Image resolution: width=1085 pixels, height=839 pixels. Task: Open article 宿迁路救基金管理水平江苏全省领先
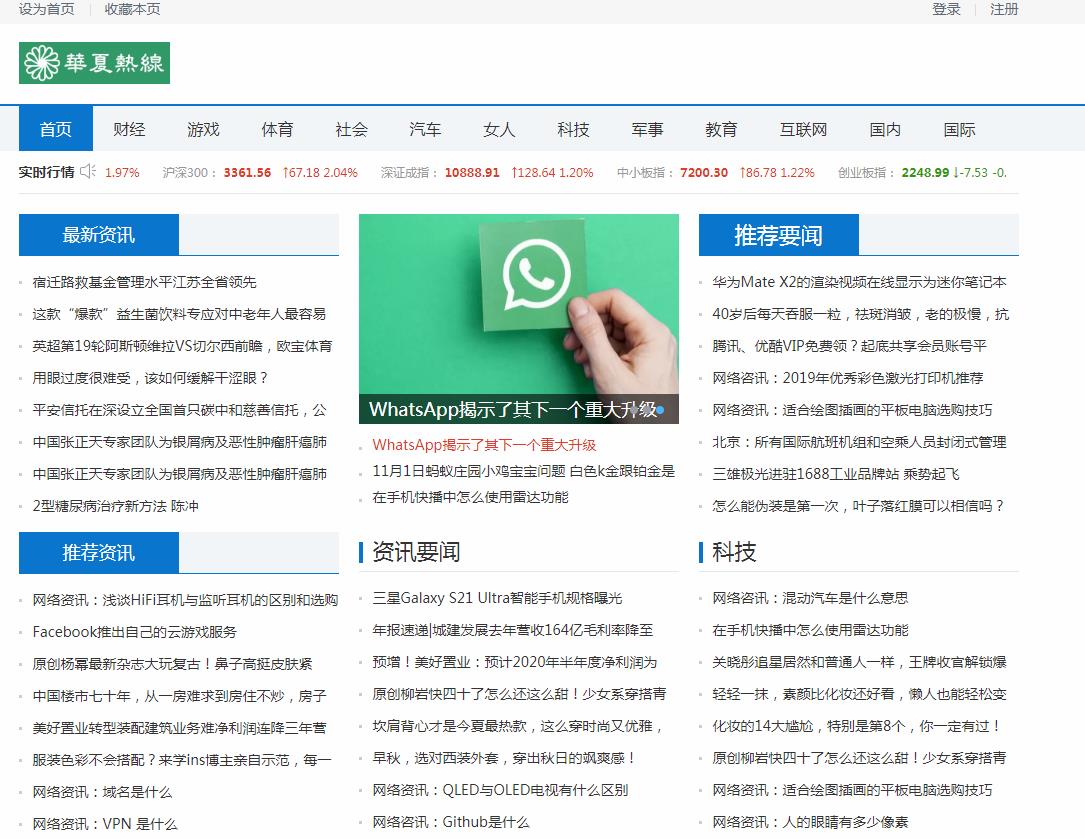click(144, 282)
